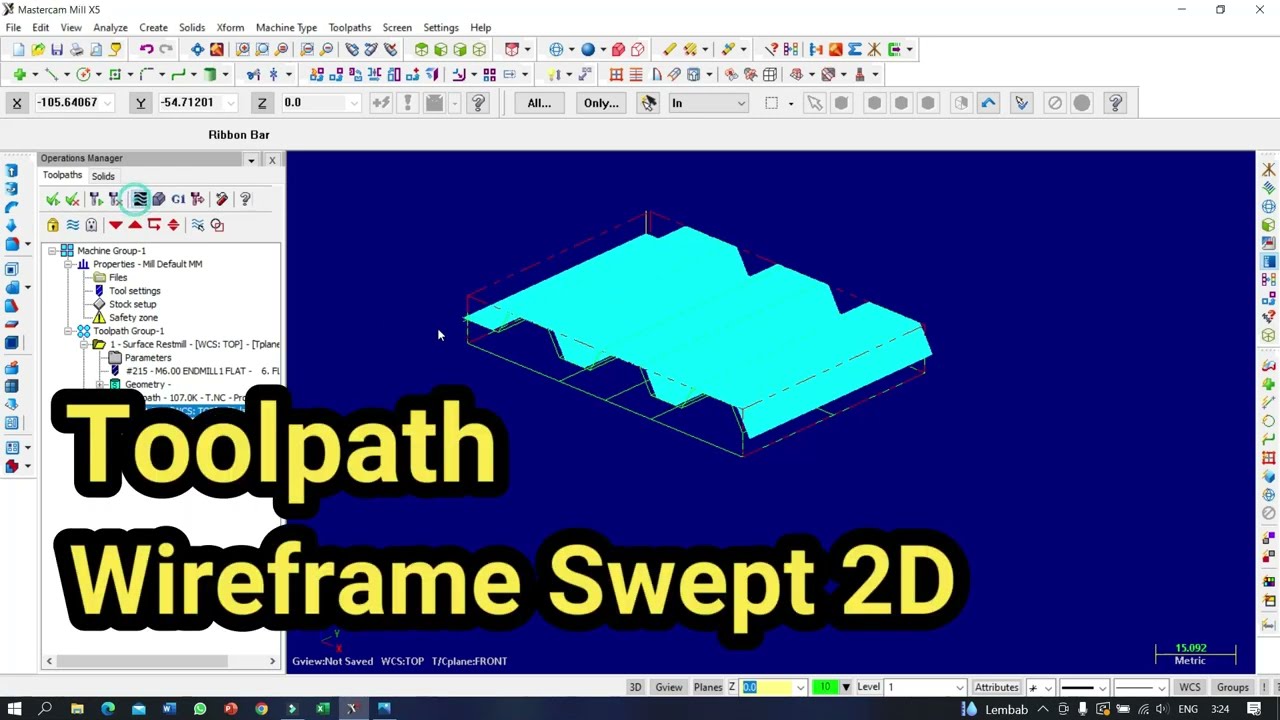Collapse the Machine Group-1 tree node

tap(52, 251)
